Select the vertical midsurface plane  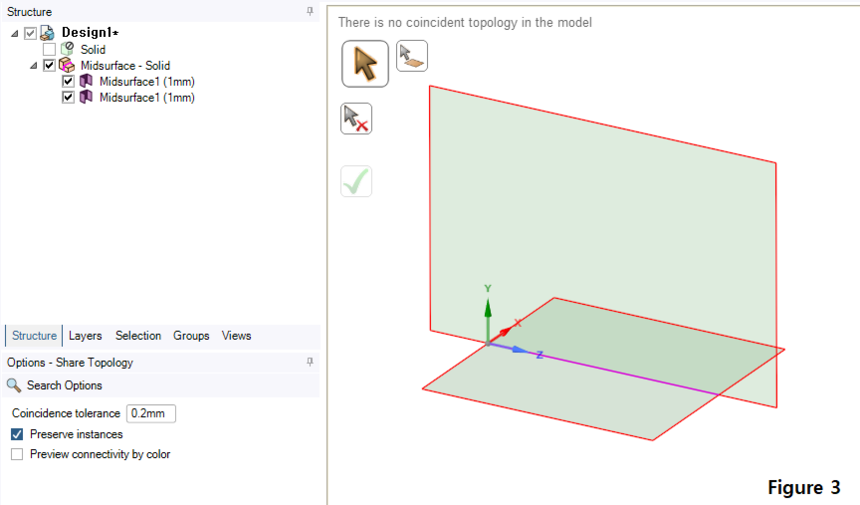coord(603,219)
